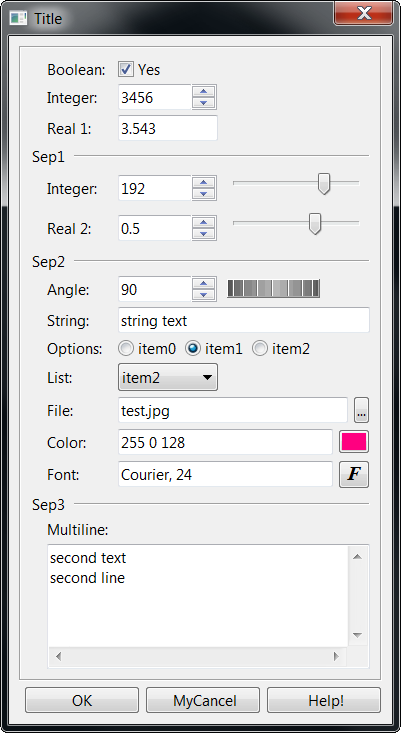Screen dimensions: 401x733
Task: Increase the 3456 Integer value using up arrow
Action: (204, 91)
